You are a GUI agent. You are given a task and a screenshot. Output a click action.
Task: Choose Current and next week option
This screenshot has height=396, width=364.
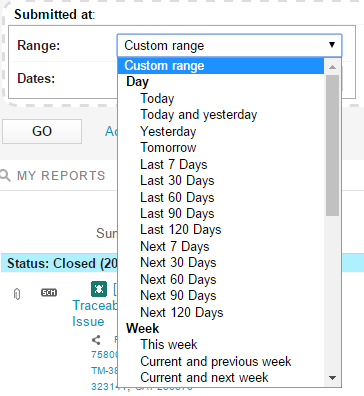coord(204,377)
